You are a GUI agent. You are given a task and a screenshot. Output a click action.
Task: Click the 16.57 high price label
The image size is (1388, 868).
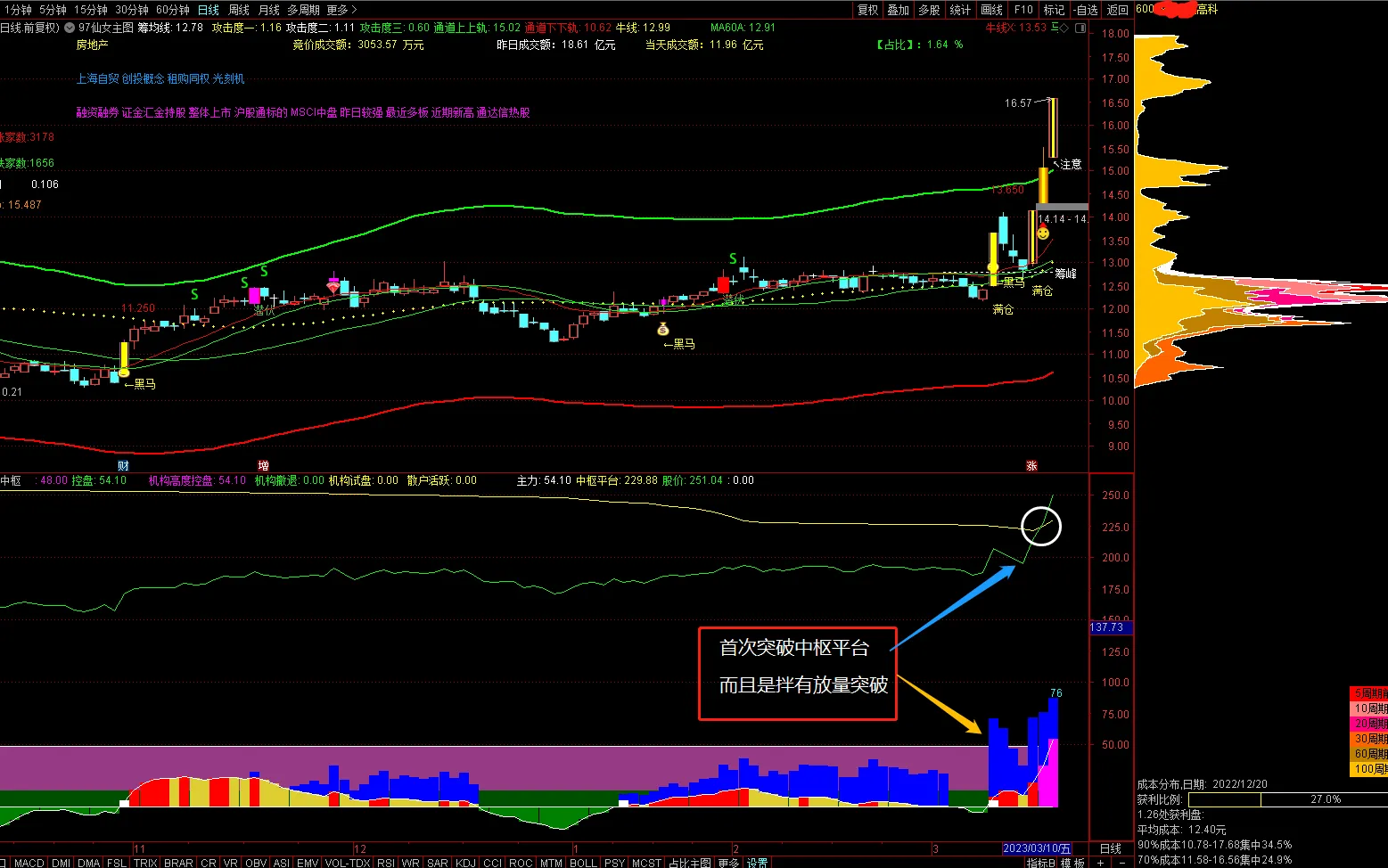click(1018, 103)
